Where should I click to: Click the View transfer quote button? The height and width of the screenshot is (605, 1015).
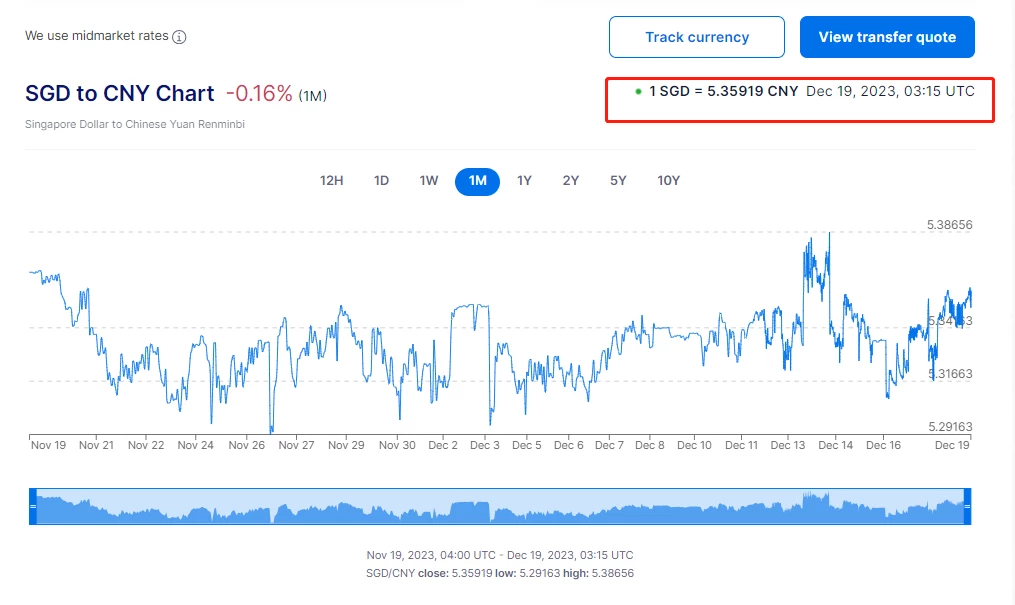point(887,37)
